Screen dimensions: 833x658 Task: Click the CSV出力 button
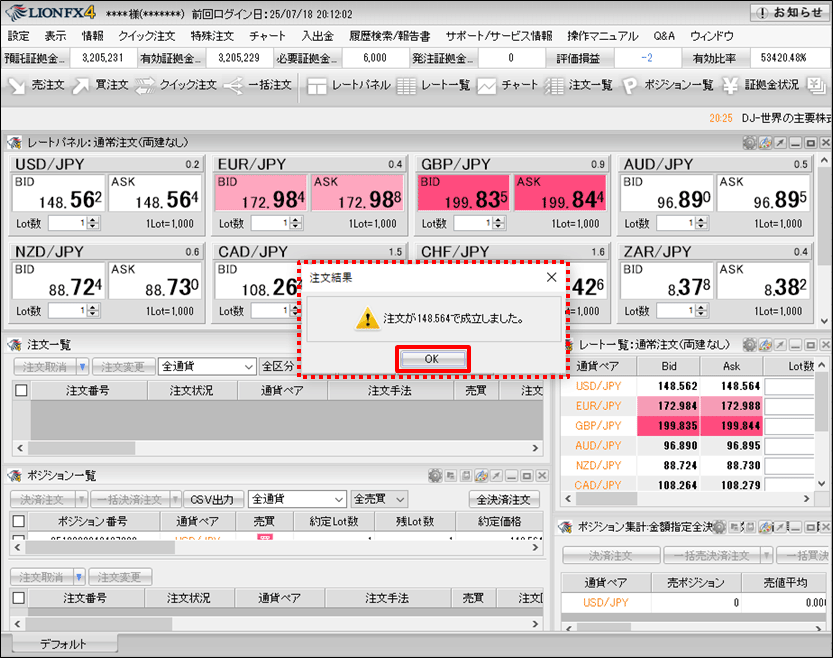[x=214, y=499]
